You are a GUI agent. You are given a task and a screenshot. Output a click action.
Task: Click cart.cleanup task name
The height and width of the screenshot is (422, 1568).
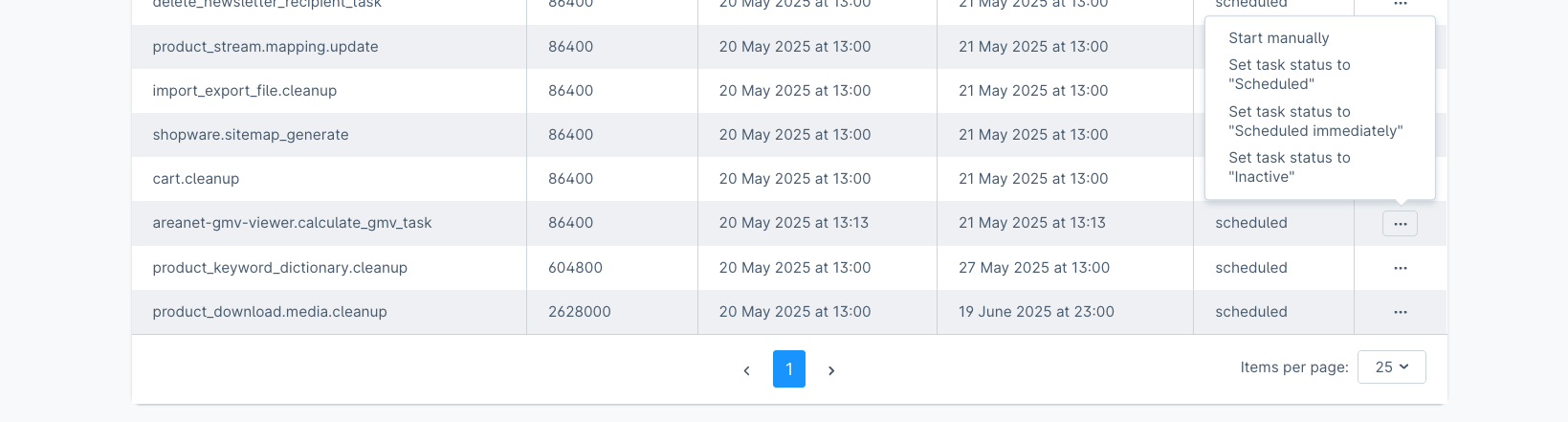[196, 179]
